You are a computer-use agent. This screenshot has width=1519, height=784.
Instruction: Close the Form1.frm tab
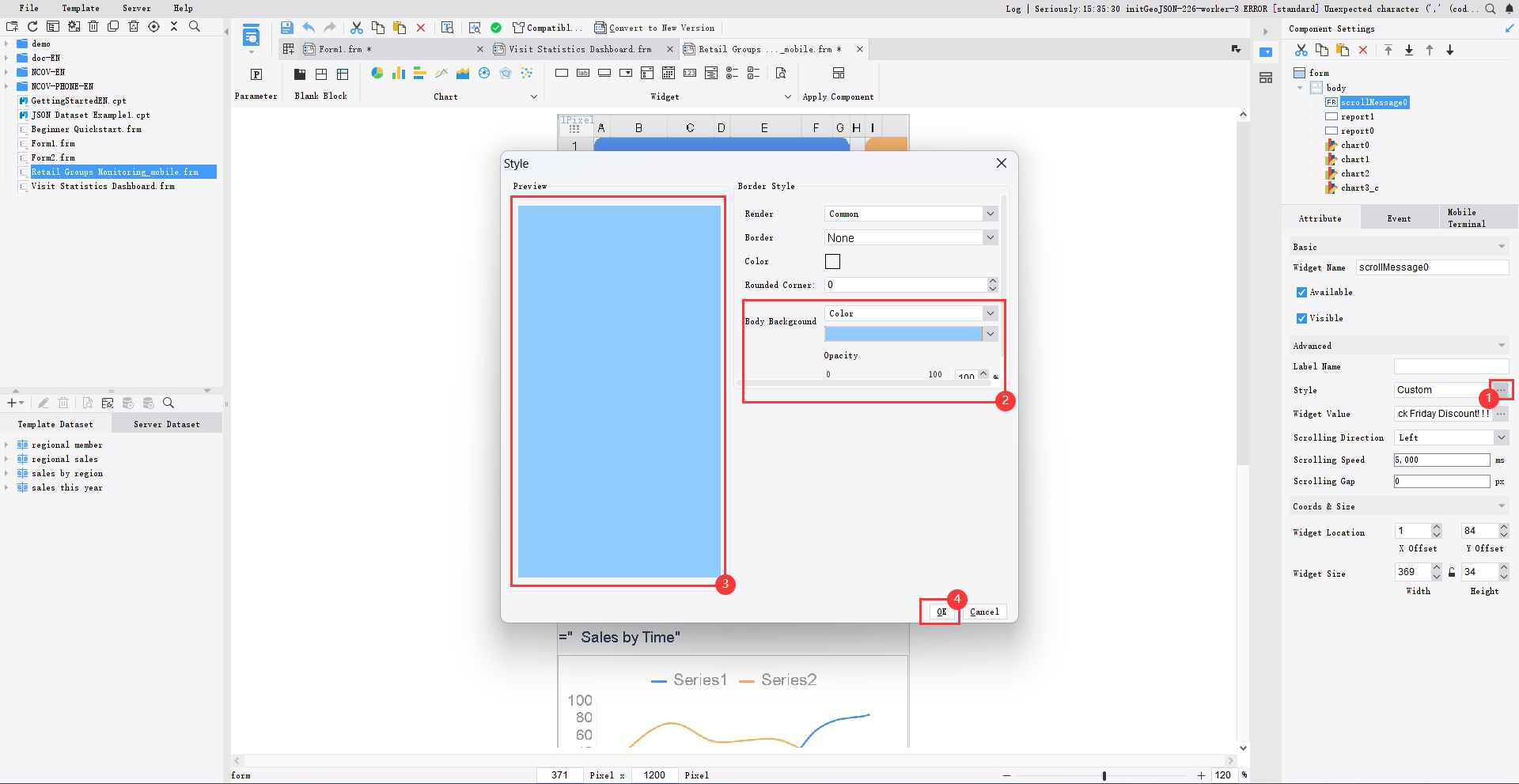pos(479,49)
